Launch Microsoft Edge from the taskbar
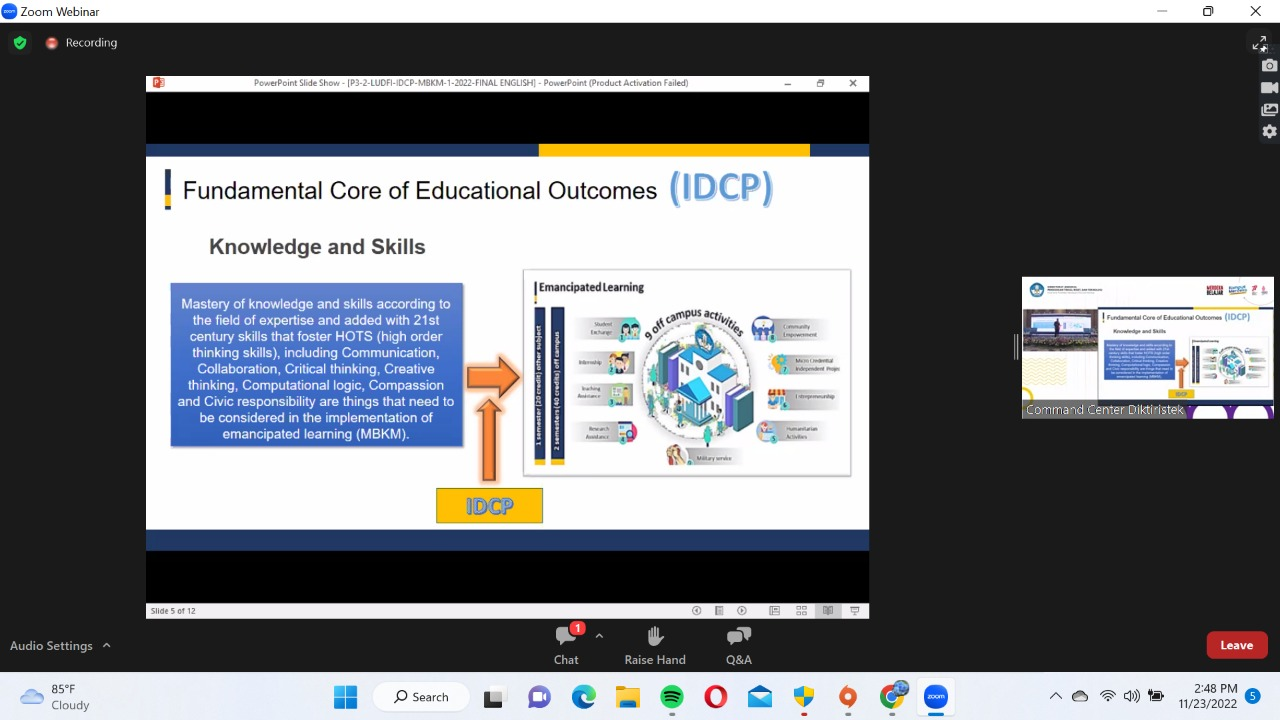The height and width of the screenshot is (720, 1280). tap(583, 697)
